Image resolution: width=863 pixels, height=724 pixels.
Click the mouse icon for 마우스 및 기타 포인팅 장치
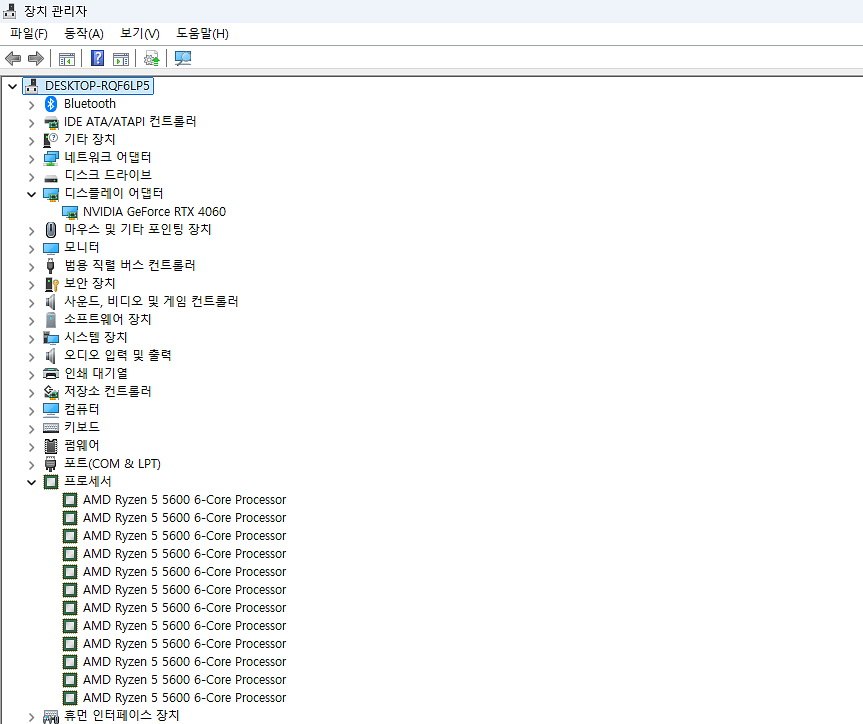tap(51, 230)
